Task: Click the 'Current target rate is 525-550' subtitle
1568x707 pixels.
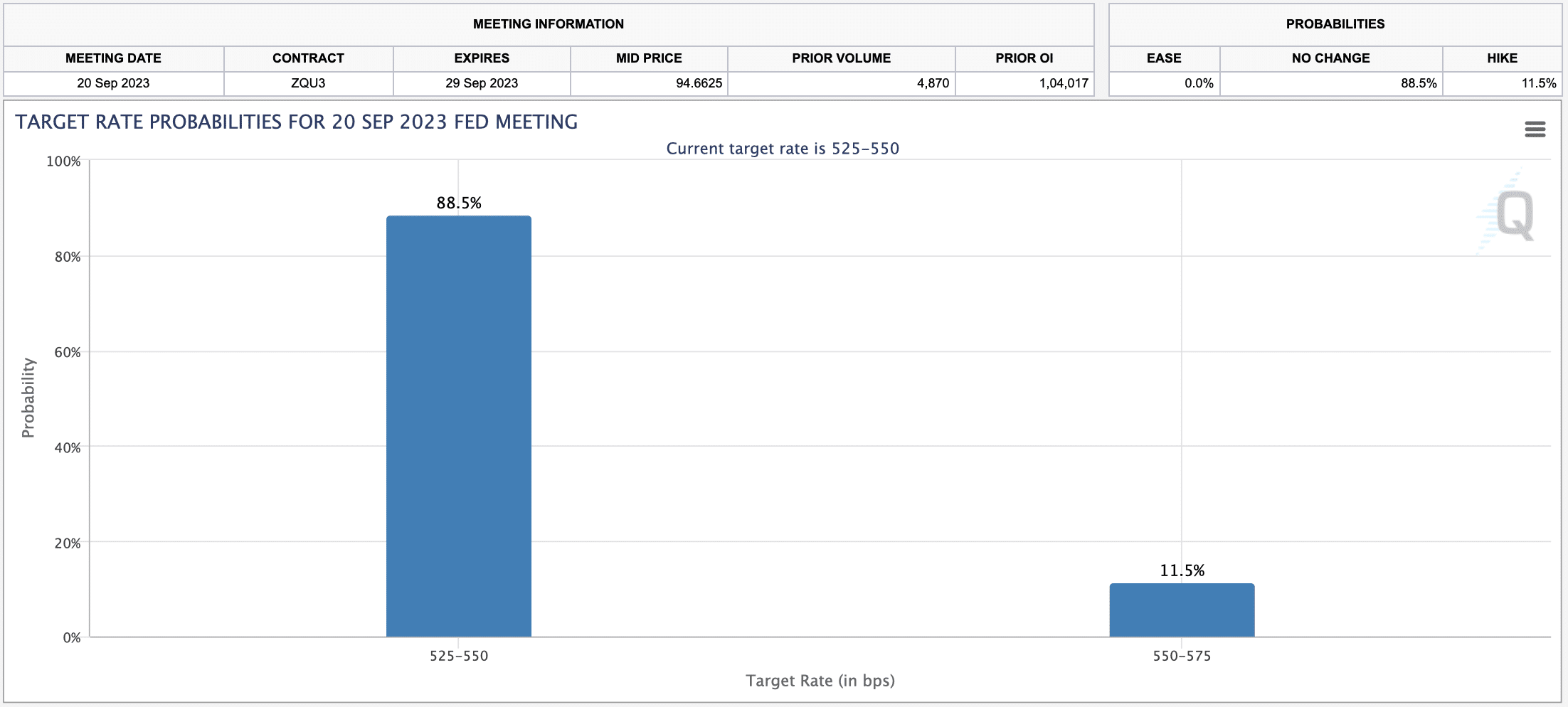Action: point(783,149)
